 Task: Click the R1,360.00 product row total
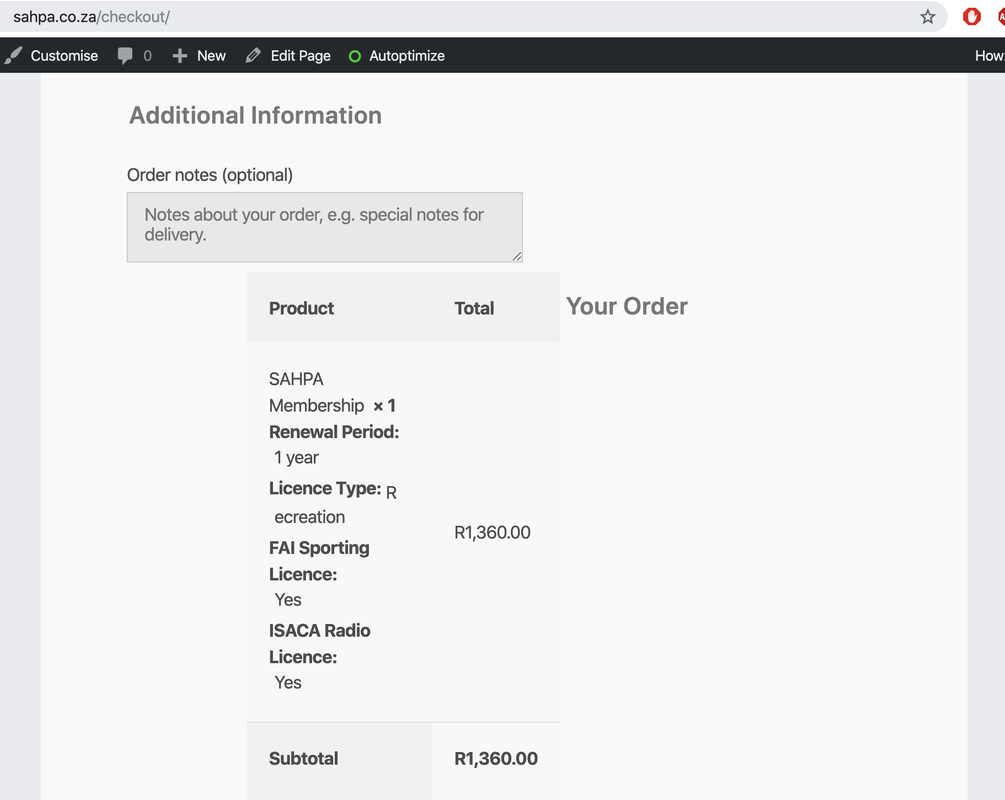[492, 533]
